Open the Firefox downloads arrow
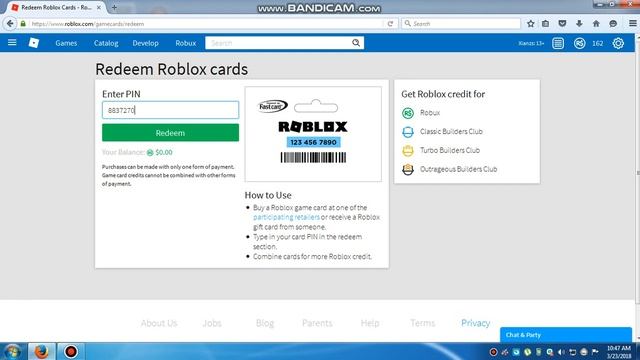 579,24
